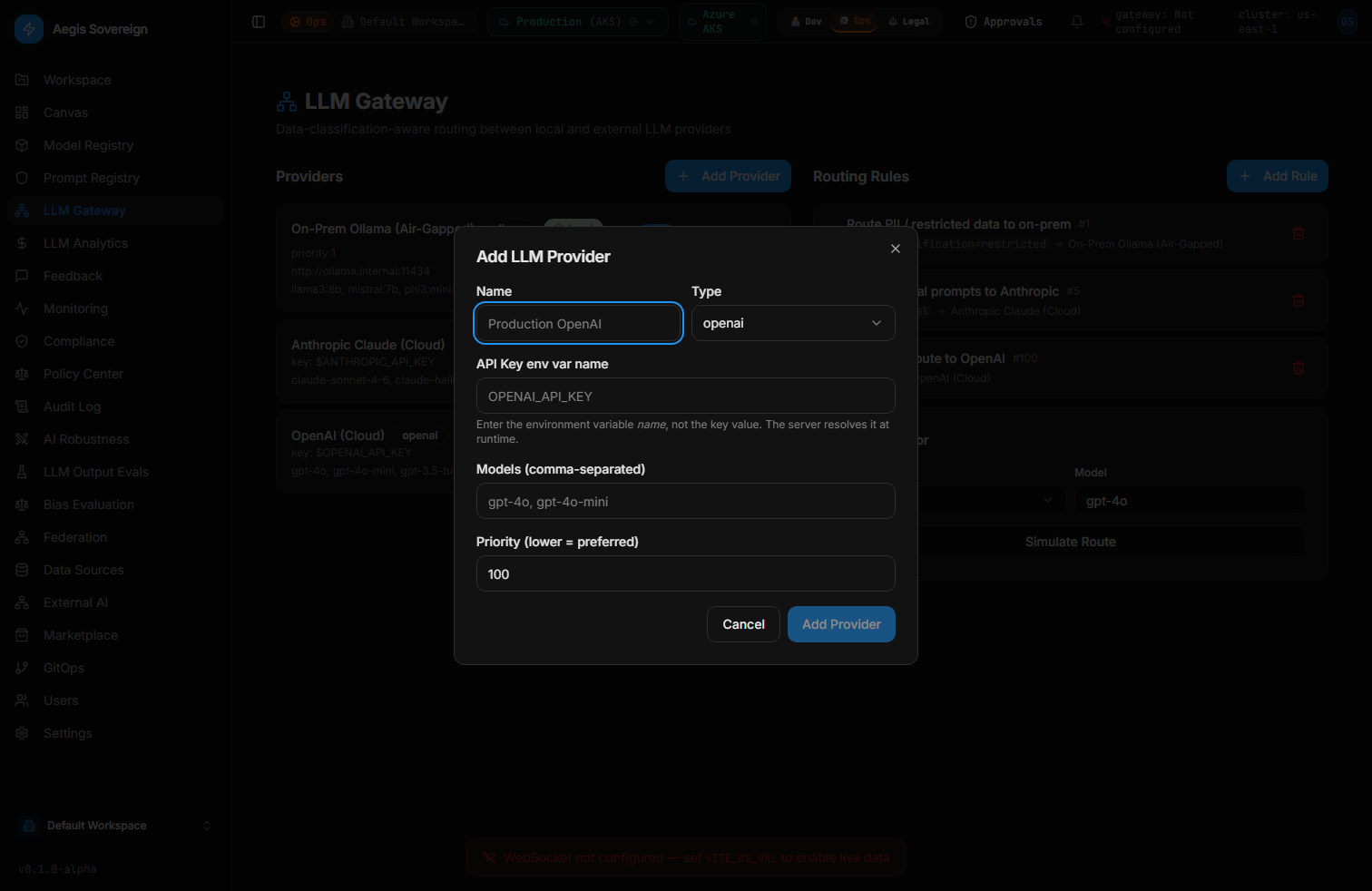This screenshot has height=891, width=1372.
Task: Click the LLM Output Evals flask icon
Action: click(x=22, y=472)
